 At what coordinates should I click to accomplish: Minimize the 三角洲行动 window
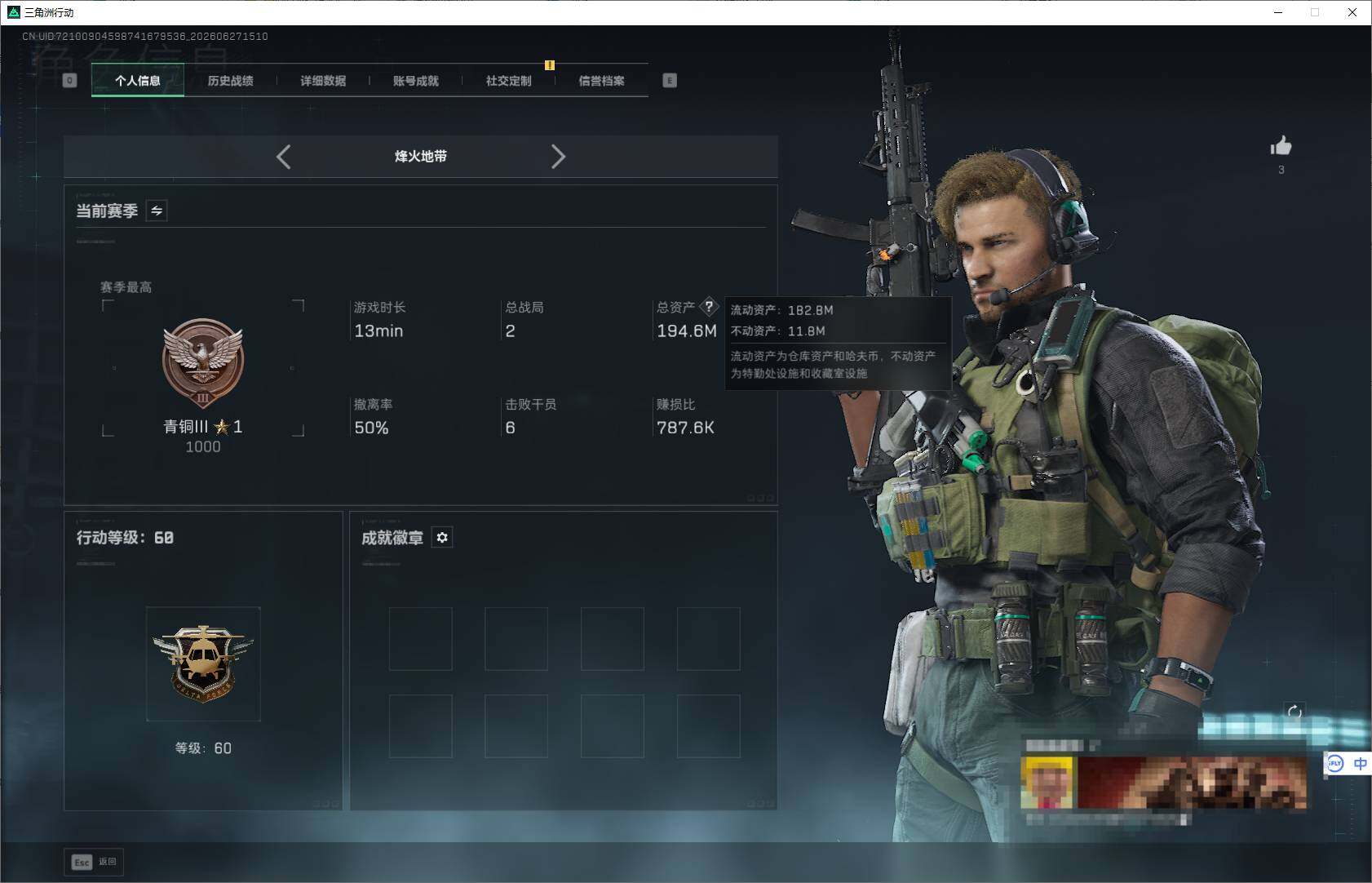[x=1278, y=12]
